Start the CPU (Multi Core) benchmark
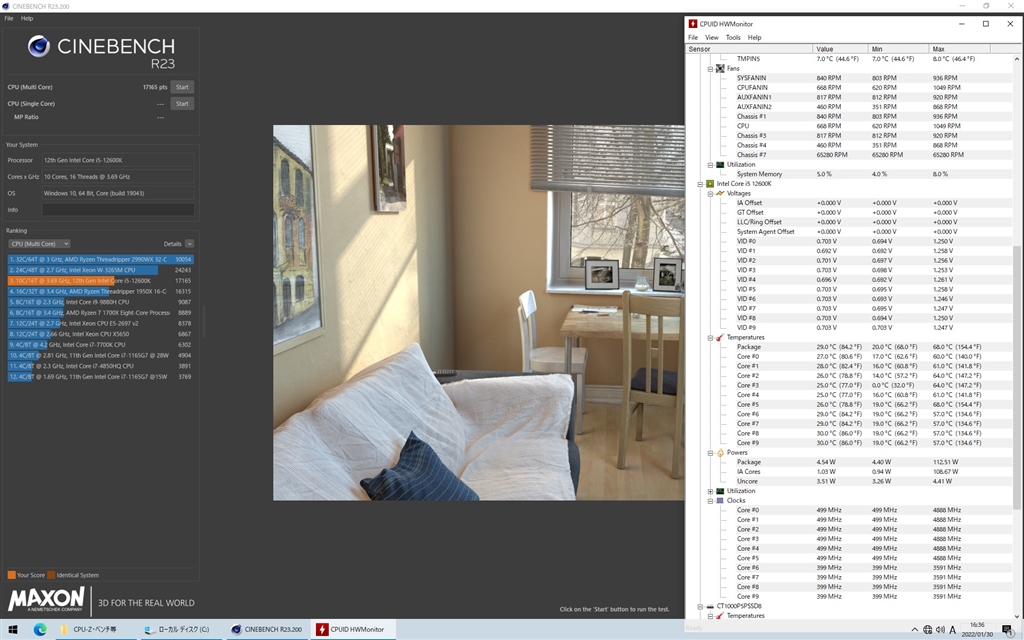Viewport: 1024px width, 640px height. pos(182,87)
